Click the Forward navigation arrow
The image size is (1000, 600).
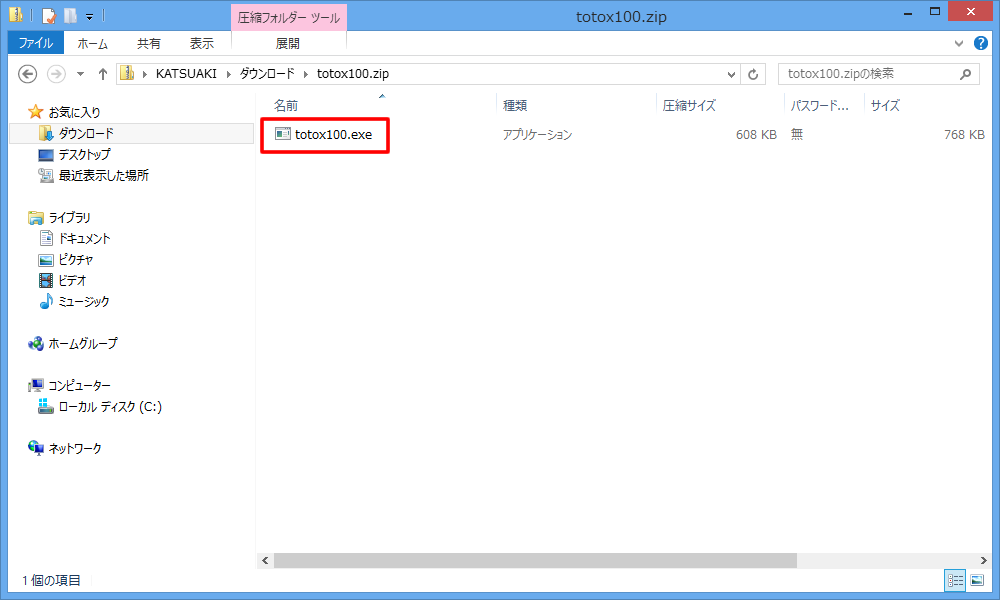57,74
